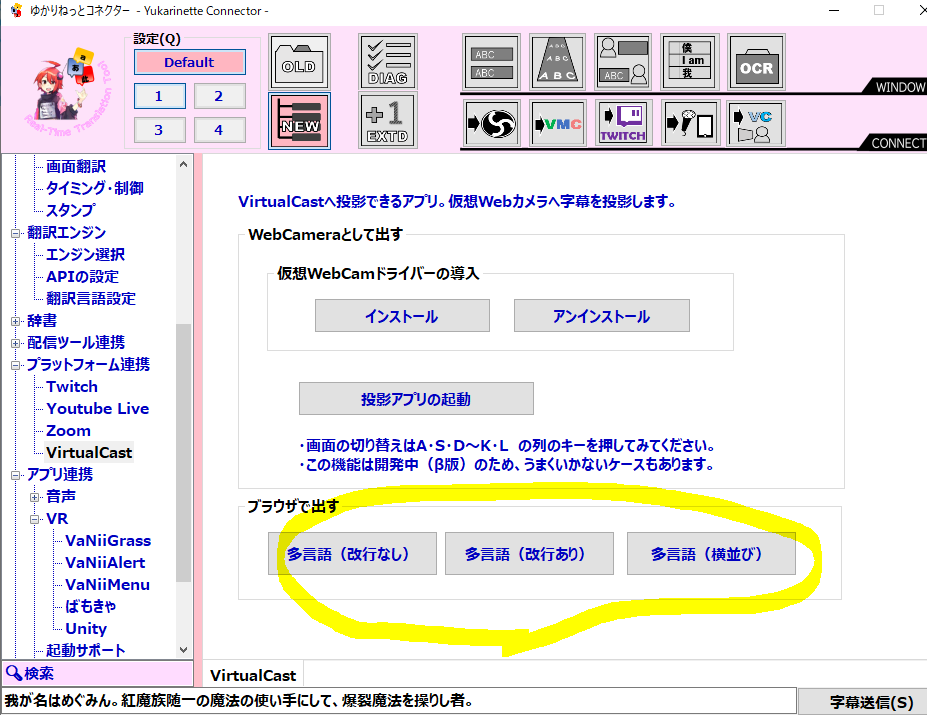Connect to OBS with the swirl icon
927x715 pixels.
492,123
